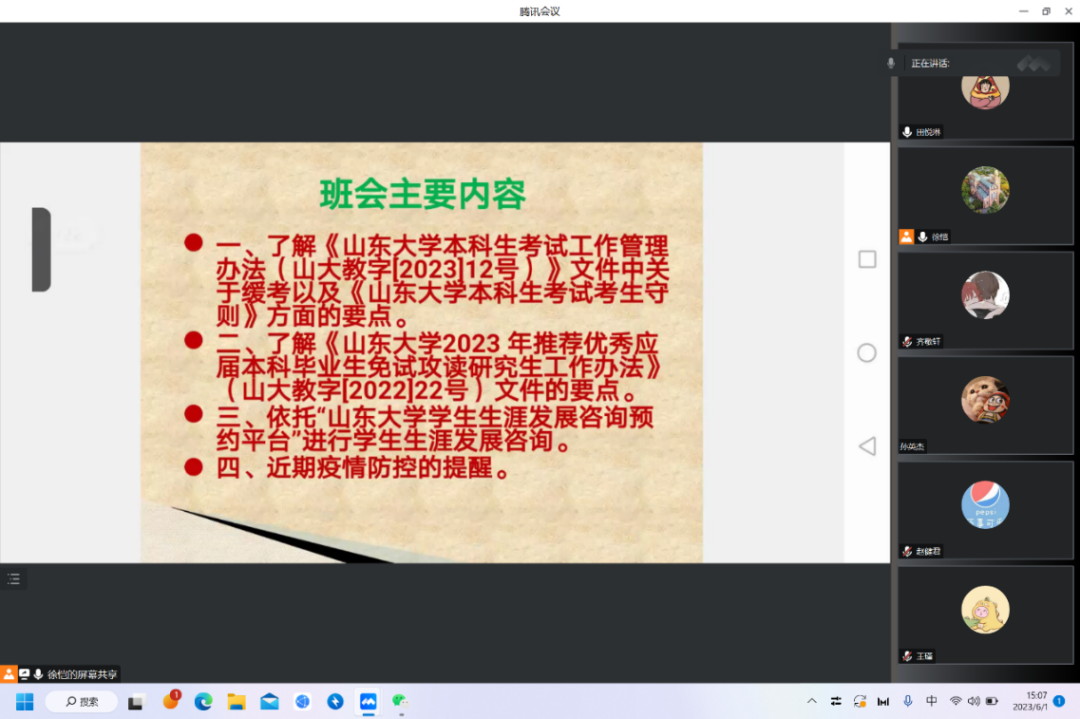
Task: Click the Tencent Meeting icon in taskbar
Action: pos(367,701)
